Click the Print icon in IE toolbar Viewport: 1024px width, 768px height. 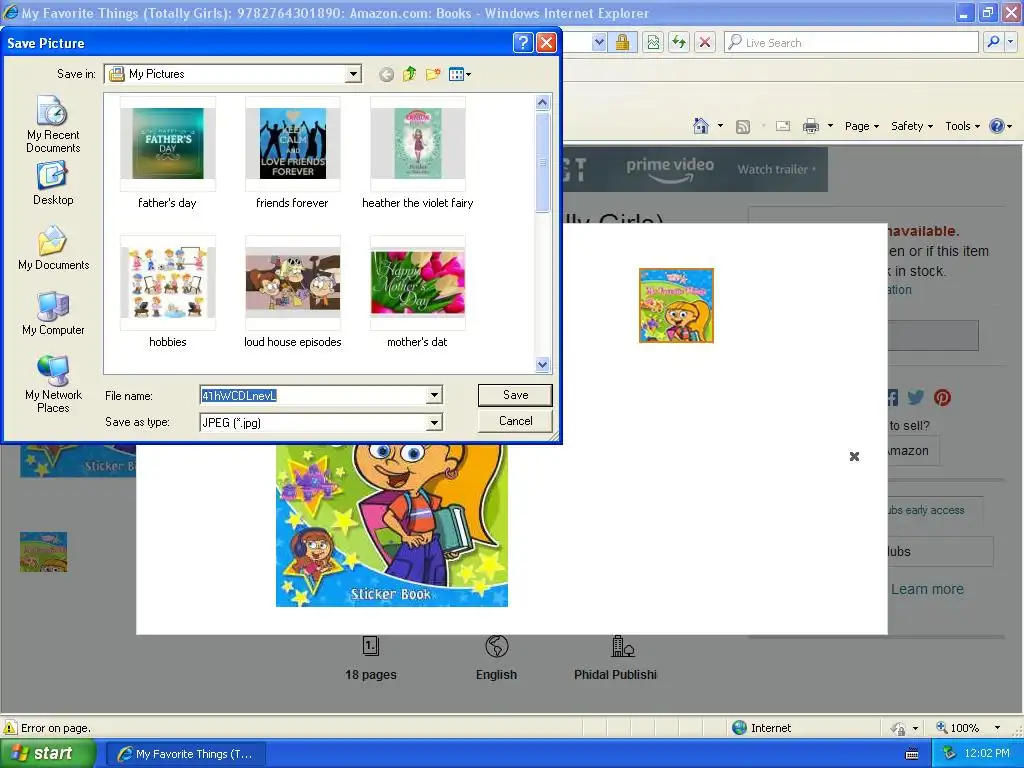[x=810, y=126]
